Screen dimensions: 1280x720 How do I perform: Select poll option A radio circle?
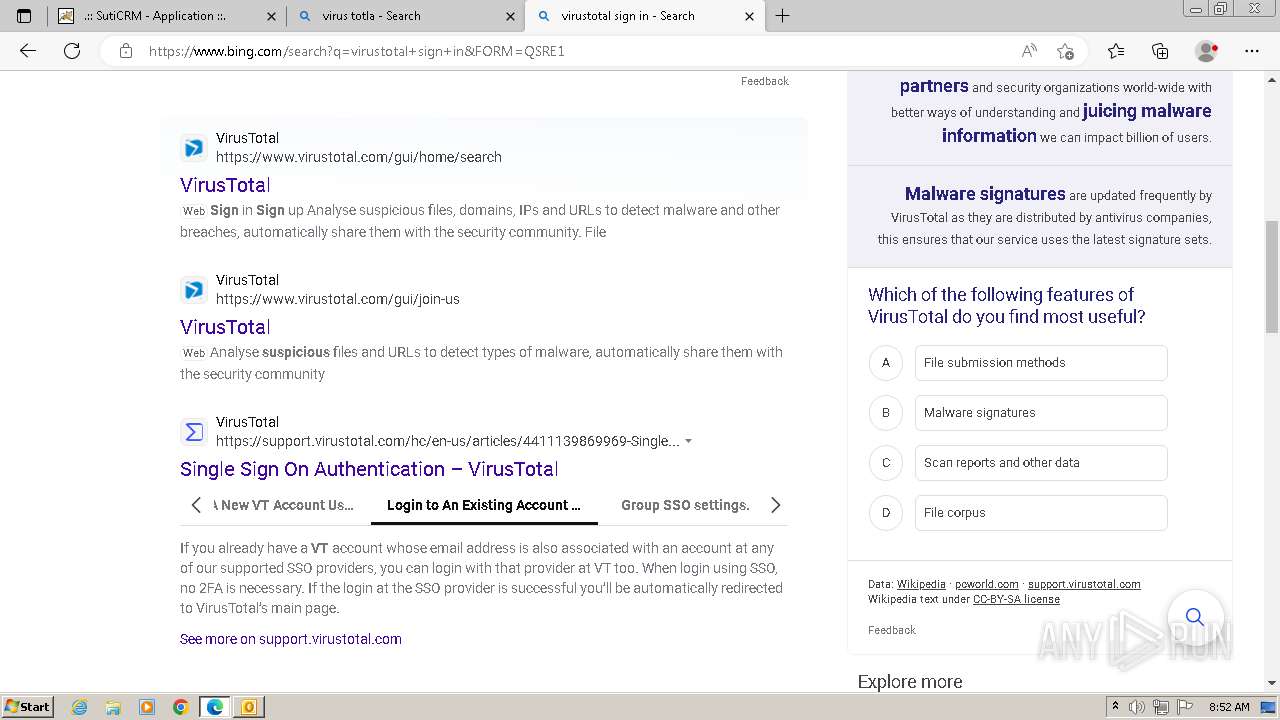(886, 362)
